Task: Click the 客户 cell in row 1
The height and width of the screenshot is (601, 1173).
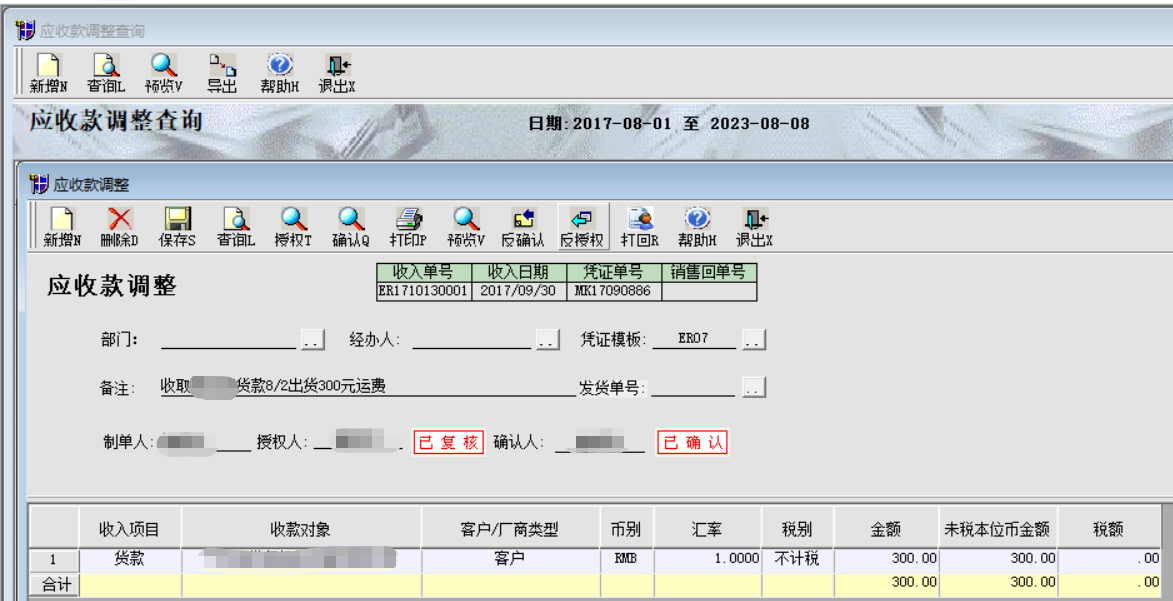Action: click(x=510, y=559)
